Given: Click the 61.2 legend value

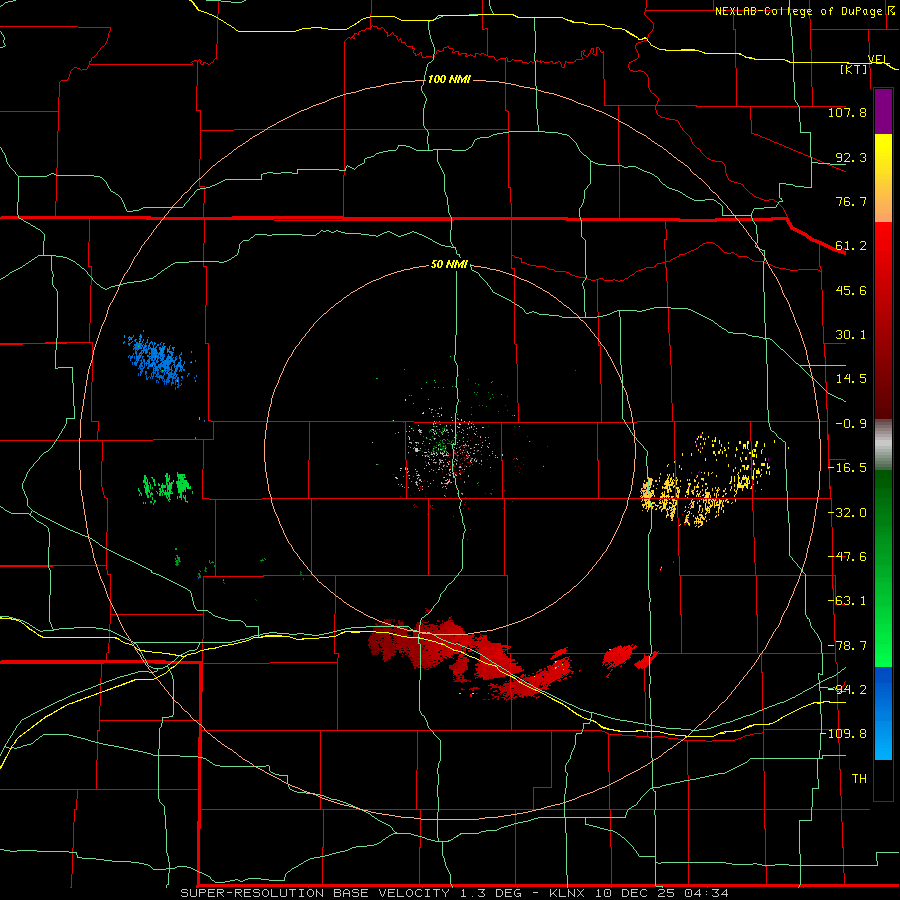Looking at the screenshot, I should click(851, 246).
